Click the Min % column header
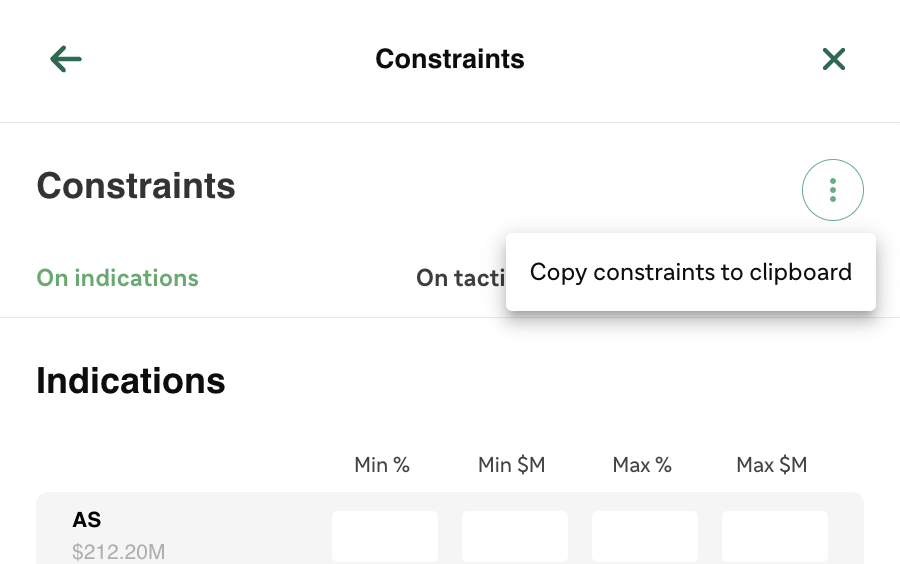The width and height of the screenshot is (900, 564). 382,465
